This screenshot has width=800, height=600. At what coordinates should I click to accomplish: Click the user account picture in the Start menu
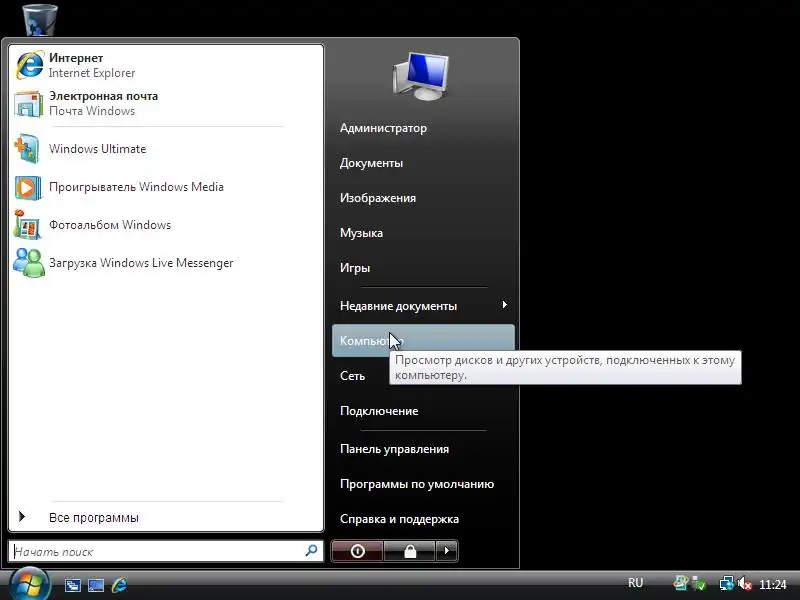coord(421,77)
